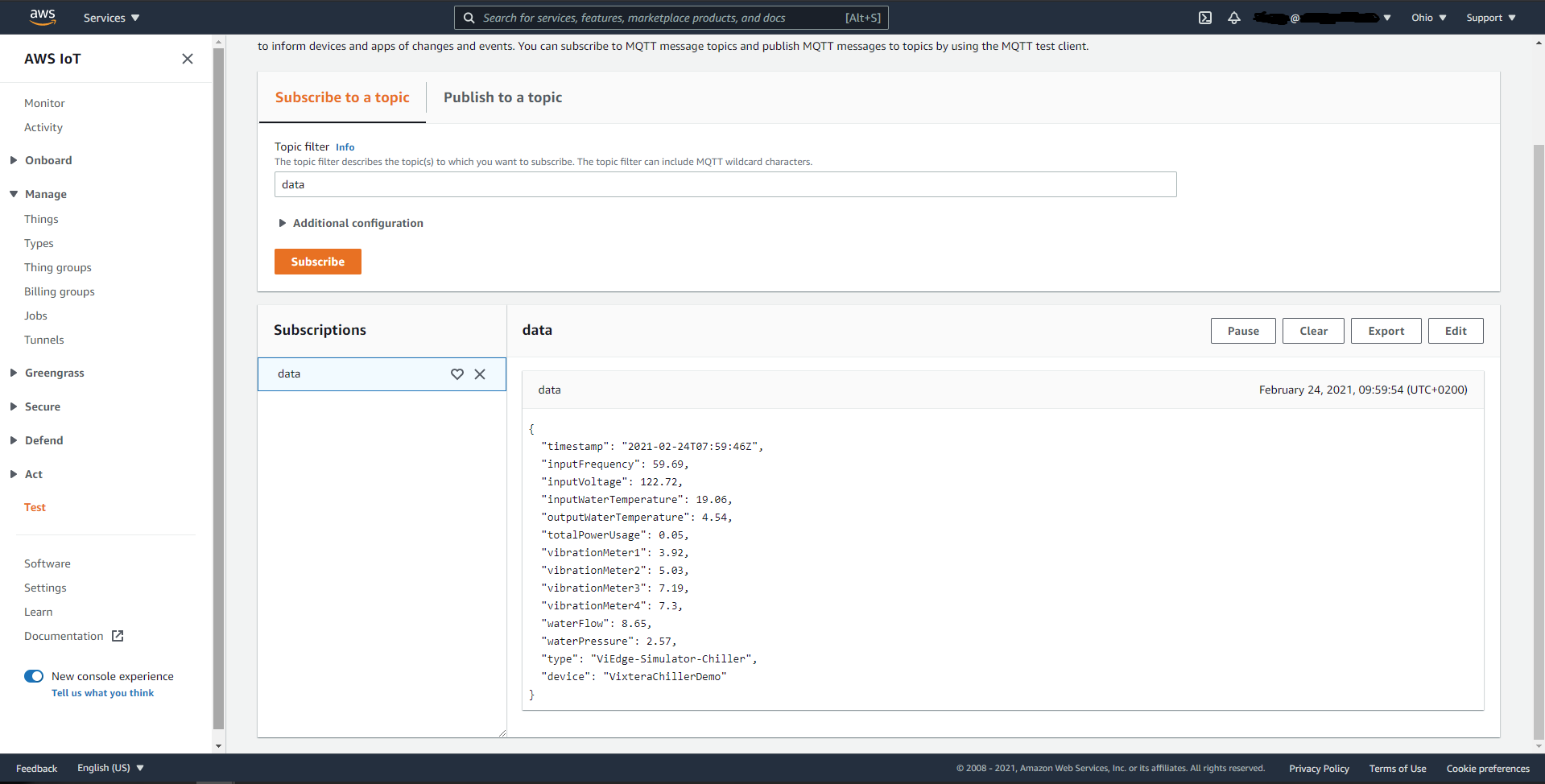1545x784 pixels.
Task: Click the sidebar vertical scrollbar
Action: pos(218,389)
